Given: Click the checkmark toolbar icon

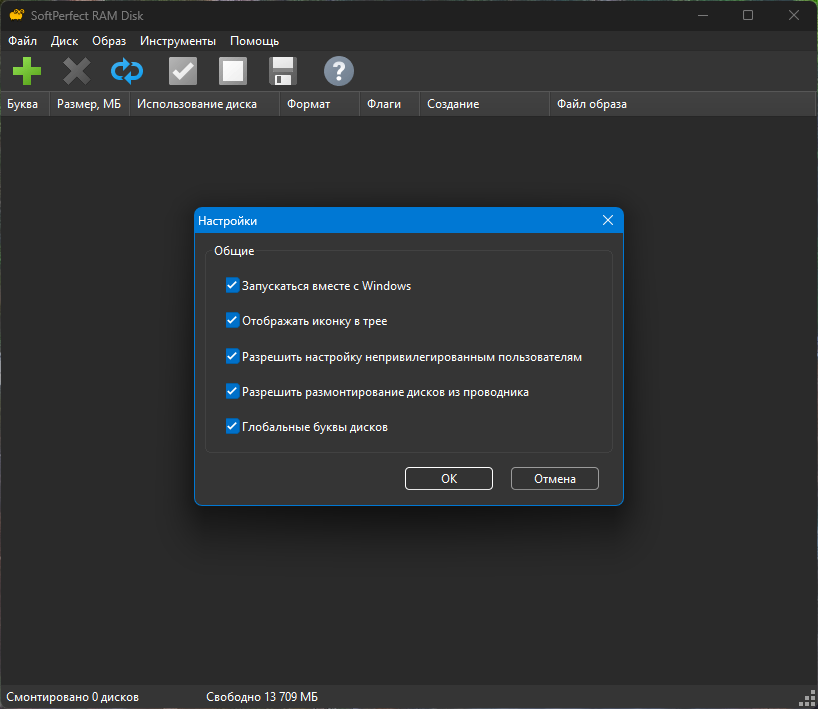Looking at the screenshot, I should [x=183, y=71].
